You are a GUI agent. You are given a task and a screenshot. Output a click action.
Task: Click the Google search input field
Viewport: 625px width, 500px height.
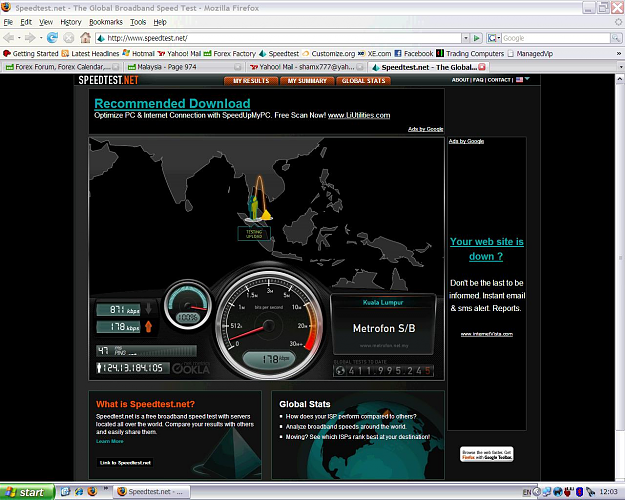coord(556,38)
